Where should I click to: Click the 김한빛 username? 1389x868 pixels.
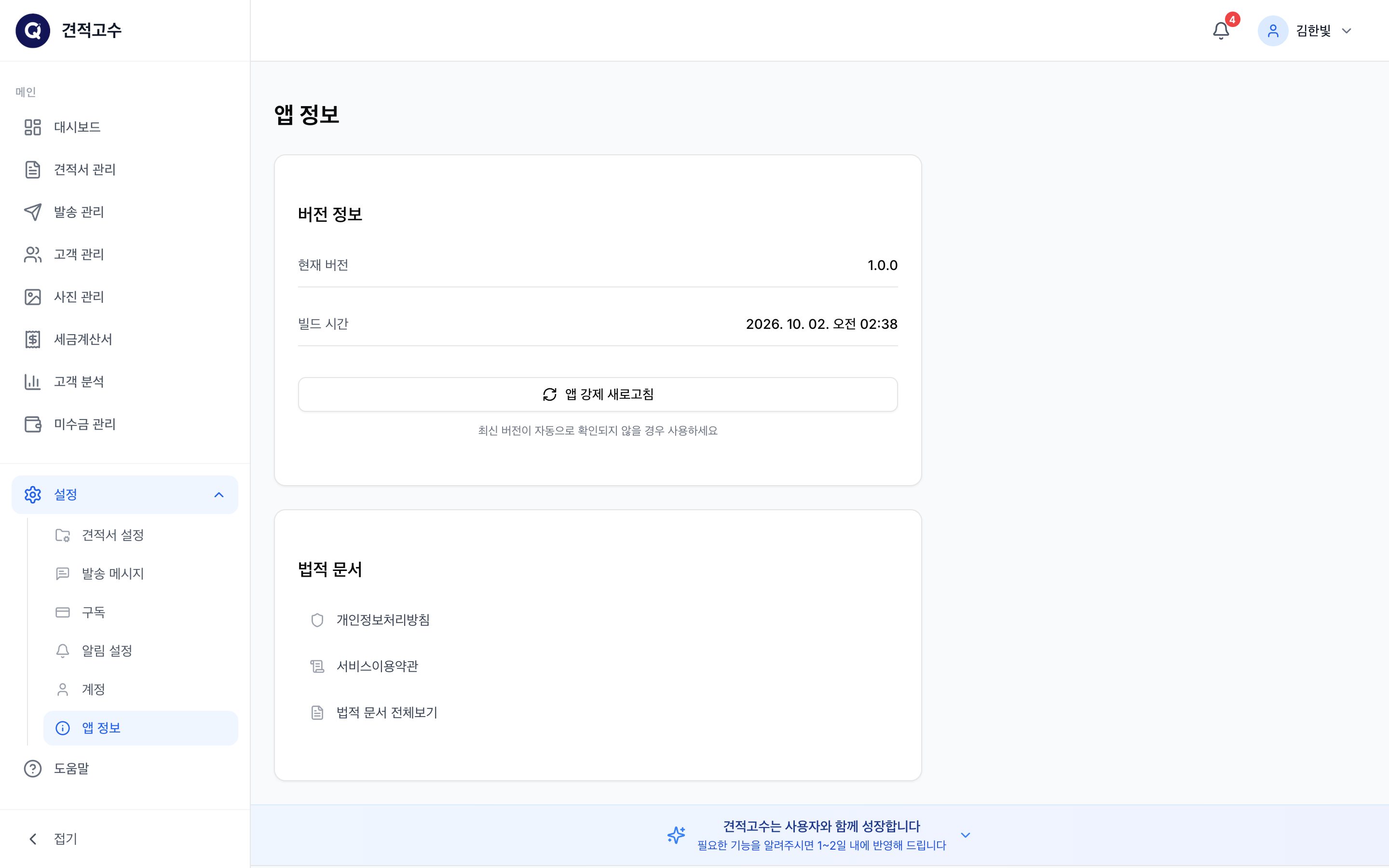1313,30
